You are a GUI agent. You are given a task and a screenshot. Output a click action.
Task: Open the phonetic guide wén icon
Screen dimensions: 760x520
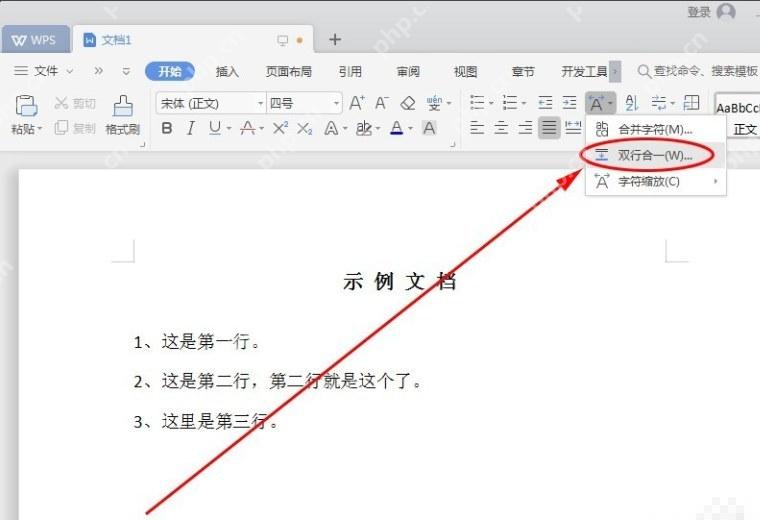pos(434,103)
